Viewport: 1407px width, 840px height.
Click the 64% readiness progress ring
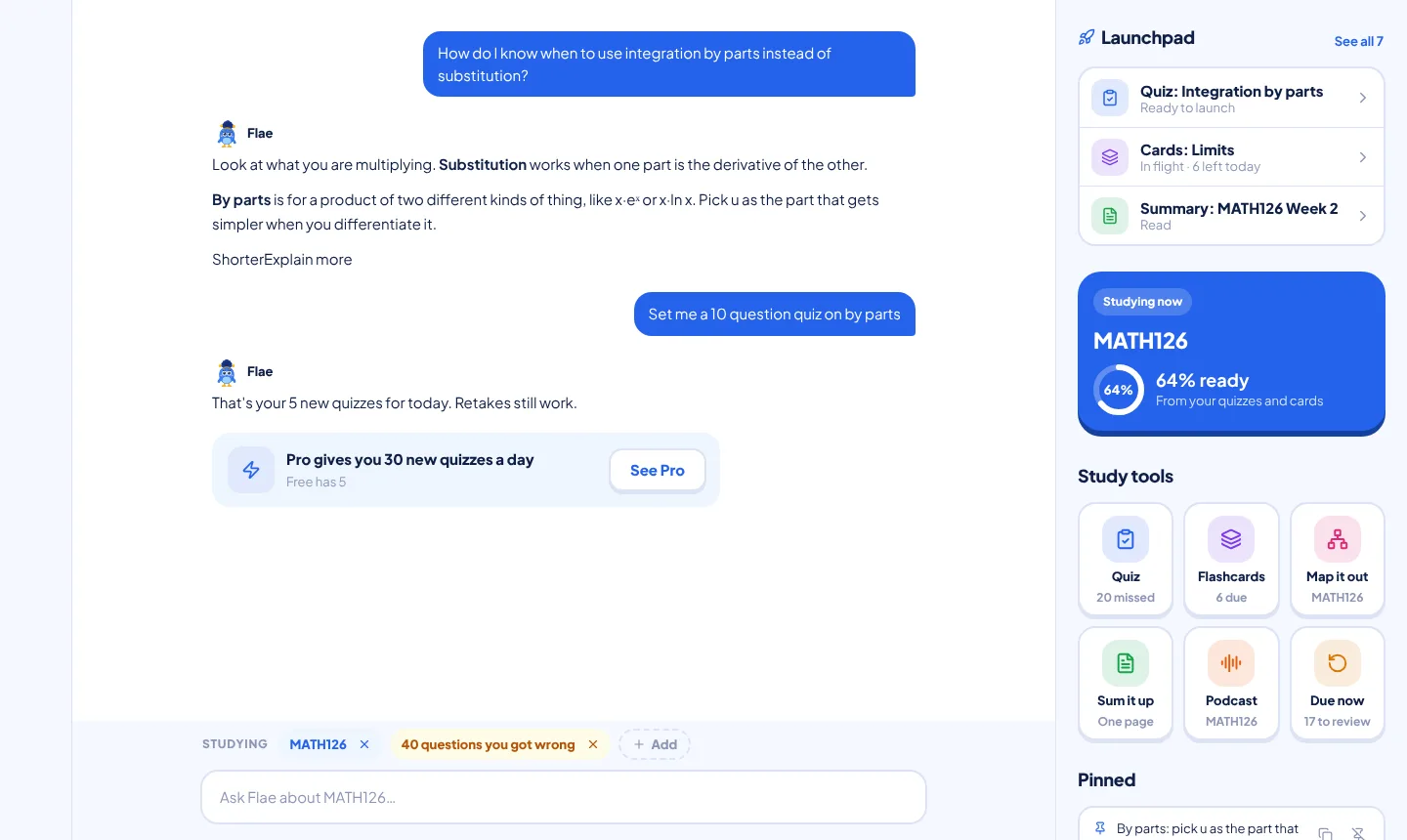[1119, 390]
